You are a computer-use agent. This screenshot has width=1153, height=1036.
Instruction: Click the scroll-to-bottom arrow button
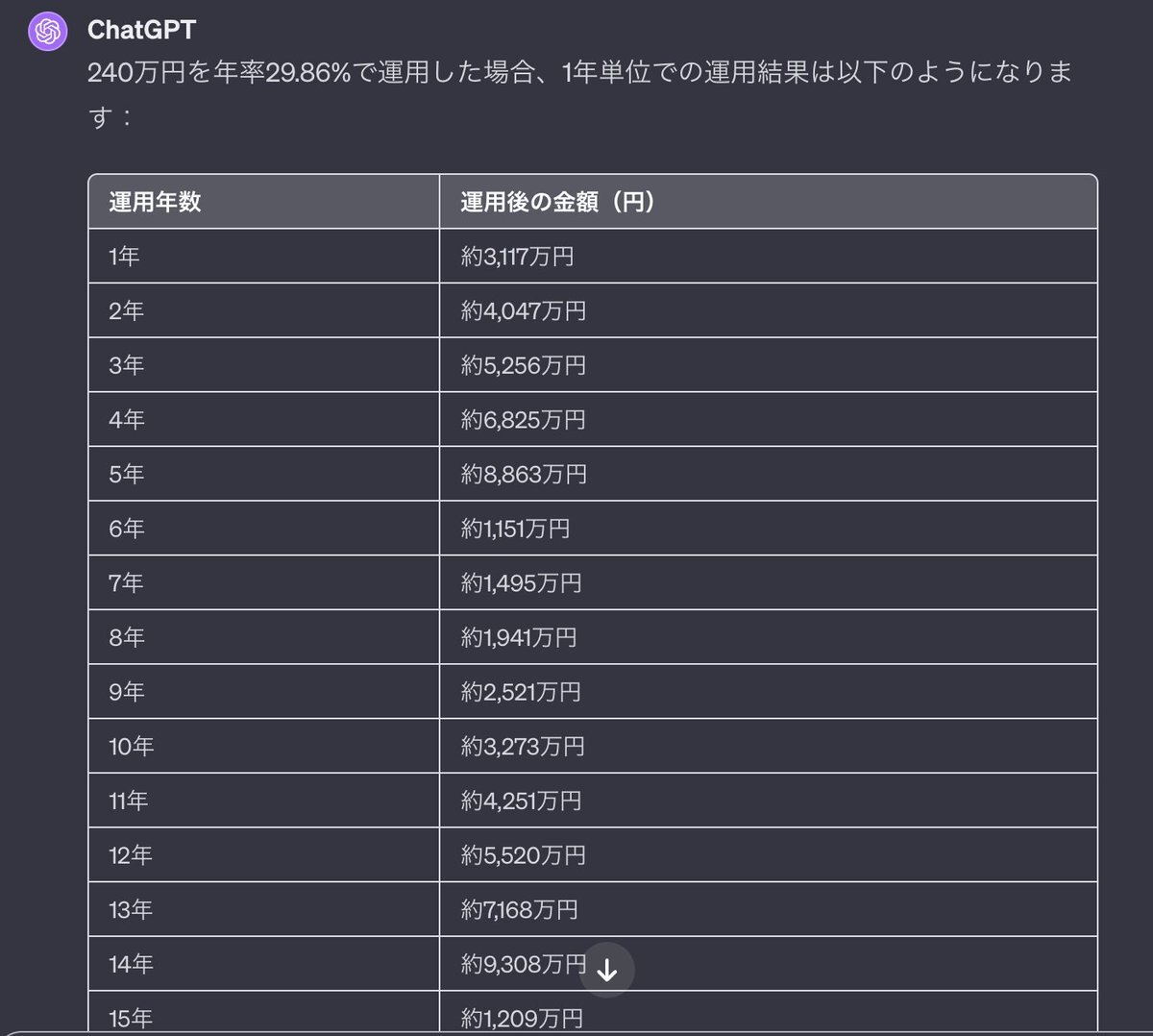tap(607, 971)
